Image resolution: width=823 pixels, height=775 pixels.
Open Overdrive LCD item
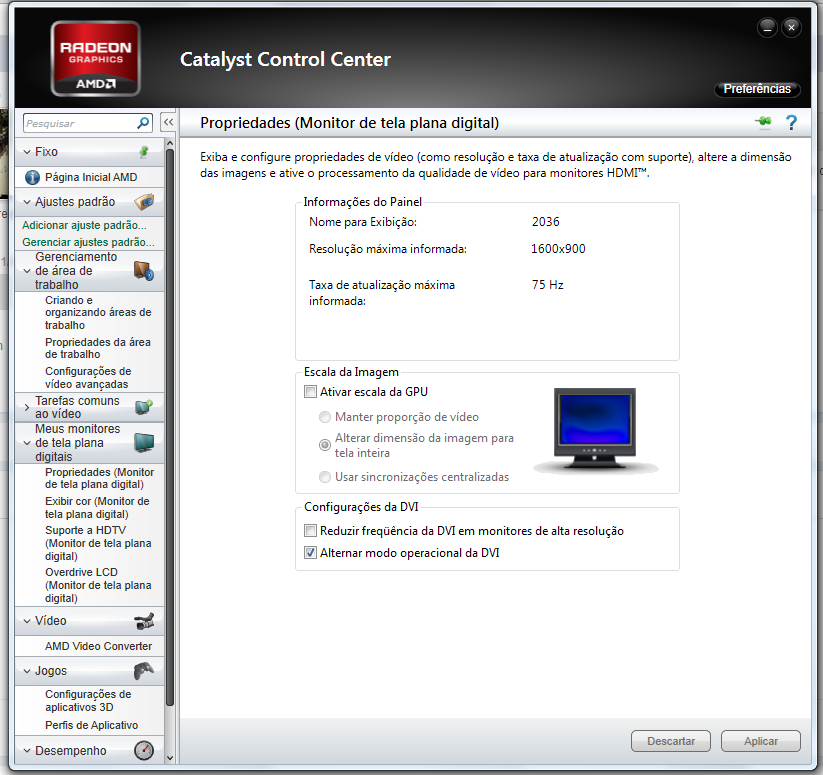click(98, 585)
